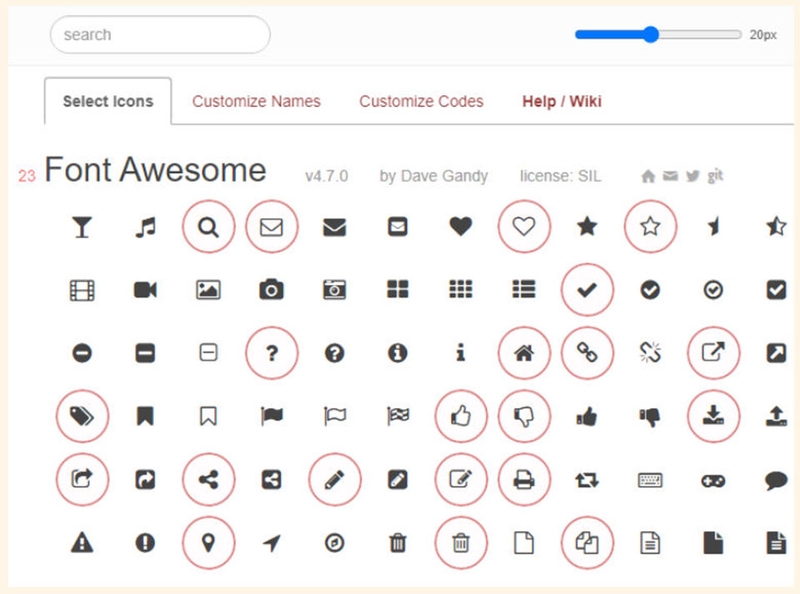Select the speech bubble comment icon
The image size is (800, 594).
click(x=777, y=480)
